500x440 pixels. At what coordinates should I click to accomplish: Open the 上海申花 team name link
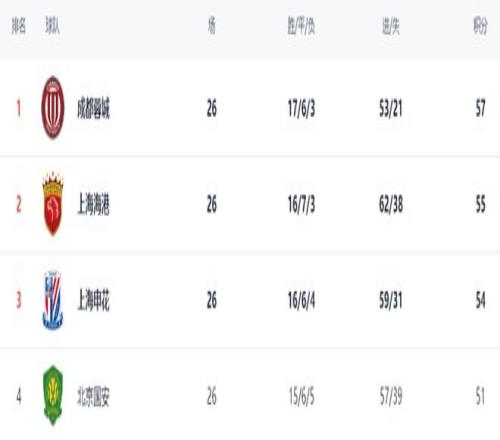coord(93,300)
